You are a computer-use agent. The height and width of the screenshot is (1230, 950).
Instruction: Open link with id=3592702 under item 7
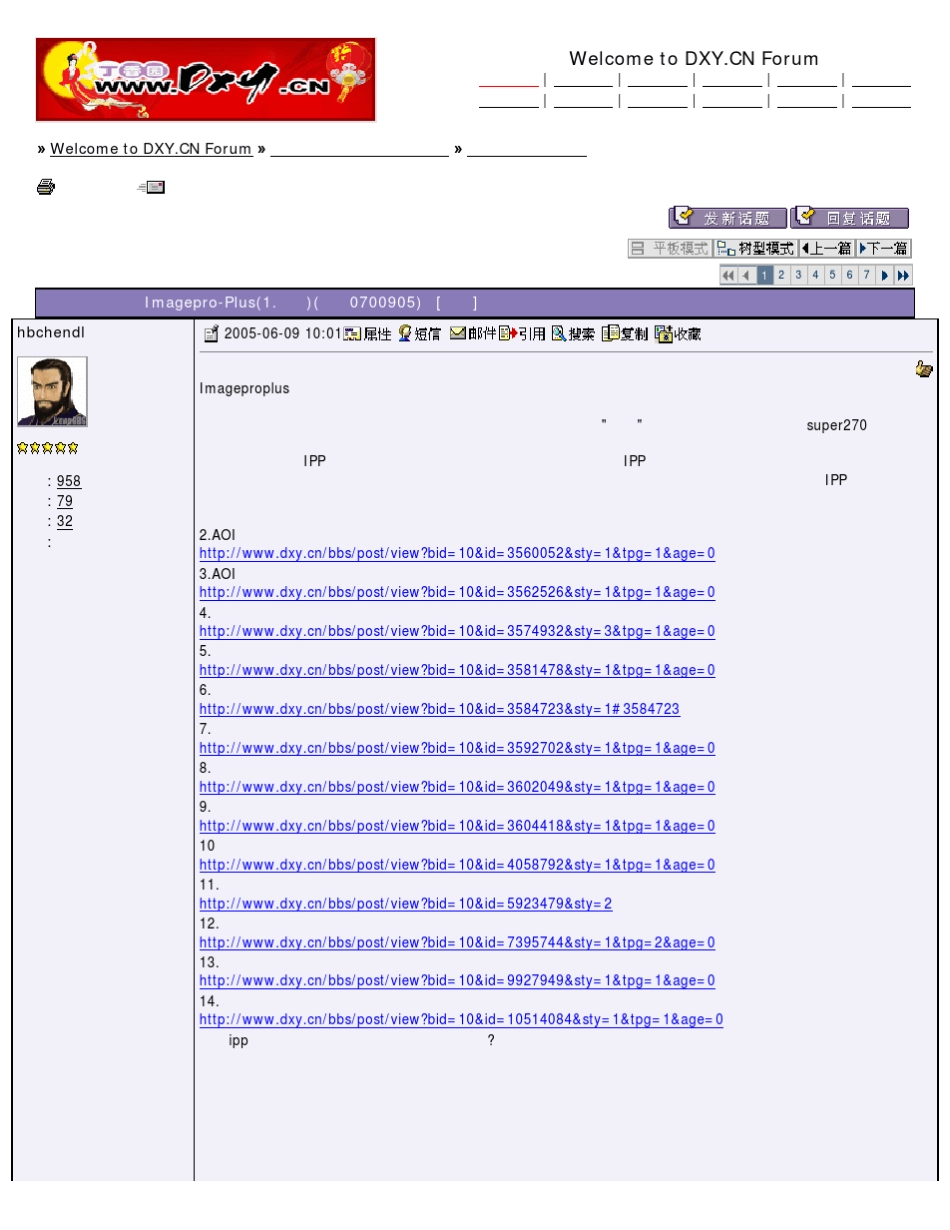click(x=457, y=749)
